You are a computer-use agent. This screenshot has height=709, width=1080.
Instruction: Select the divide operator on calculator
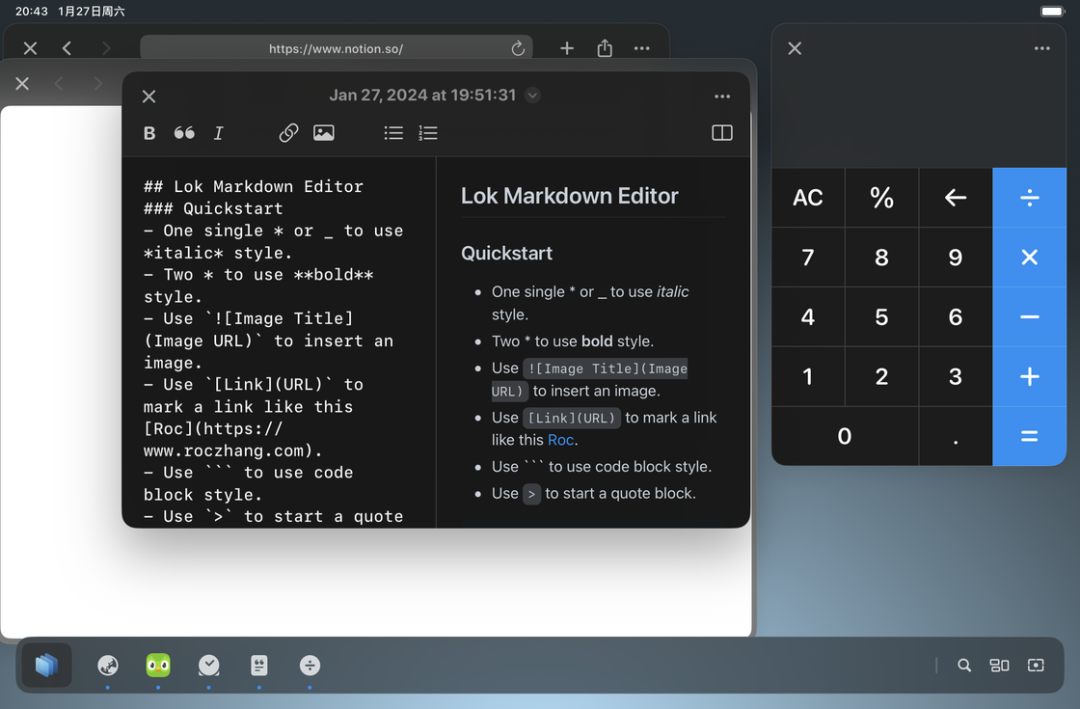click(x=1029, y=198)
